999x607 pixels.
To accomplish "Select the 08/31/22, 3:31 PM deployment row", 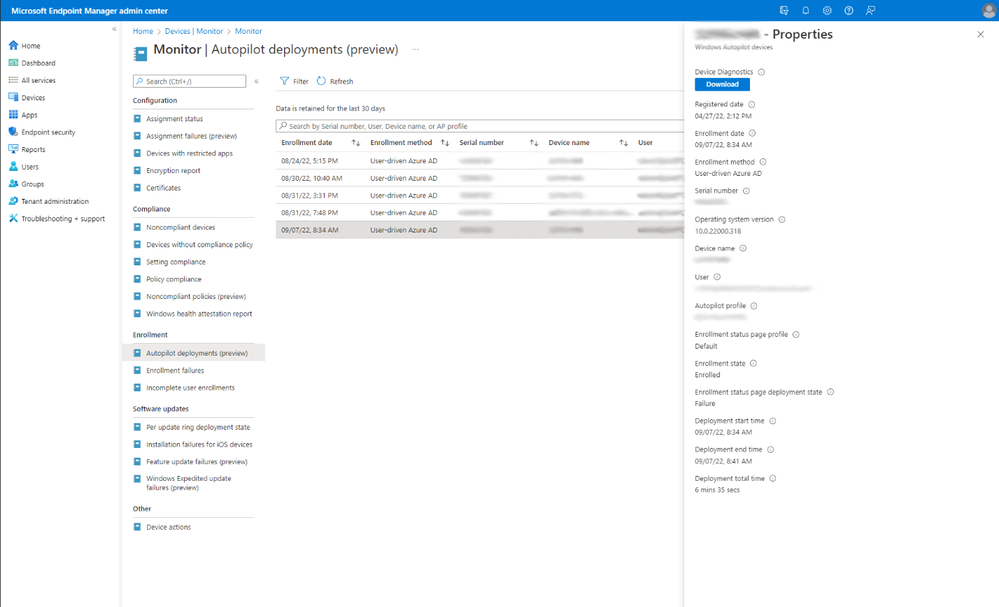I will pos(480,195).
